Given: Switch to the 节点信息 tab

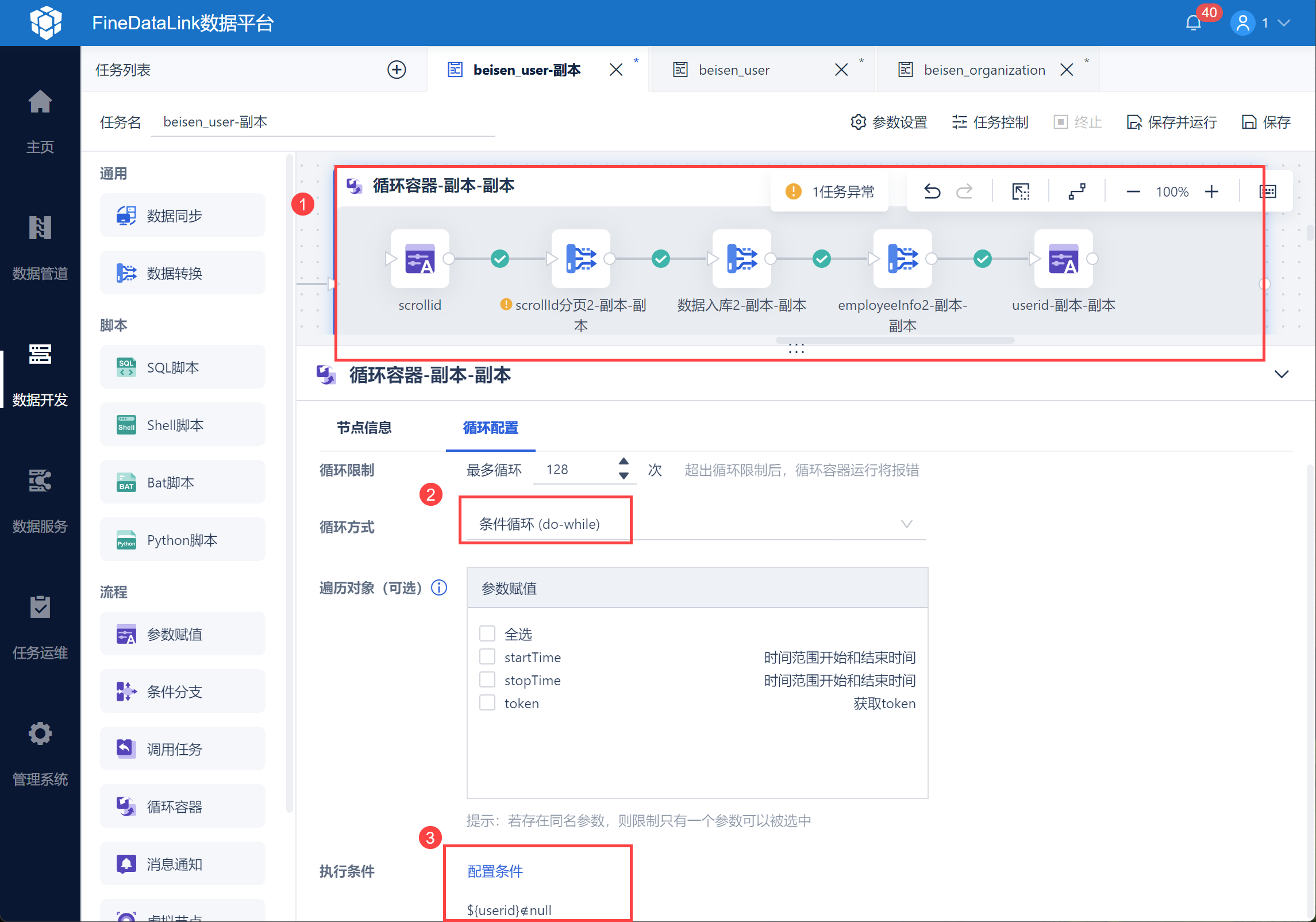Looking at the screenshot, I should tap(364, 428).
